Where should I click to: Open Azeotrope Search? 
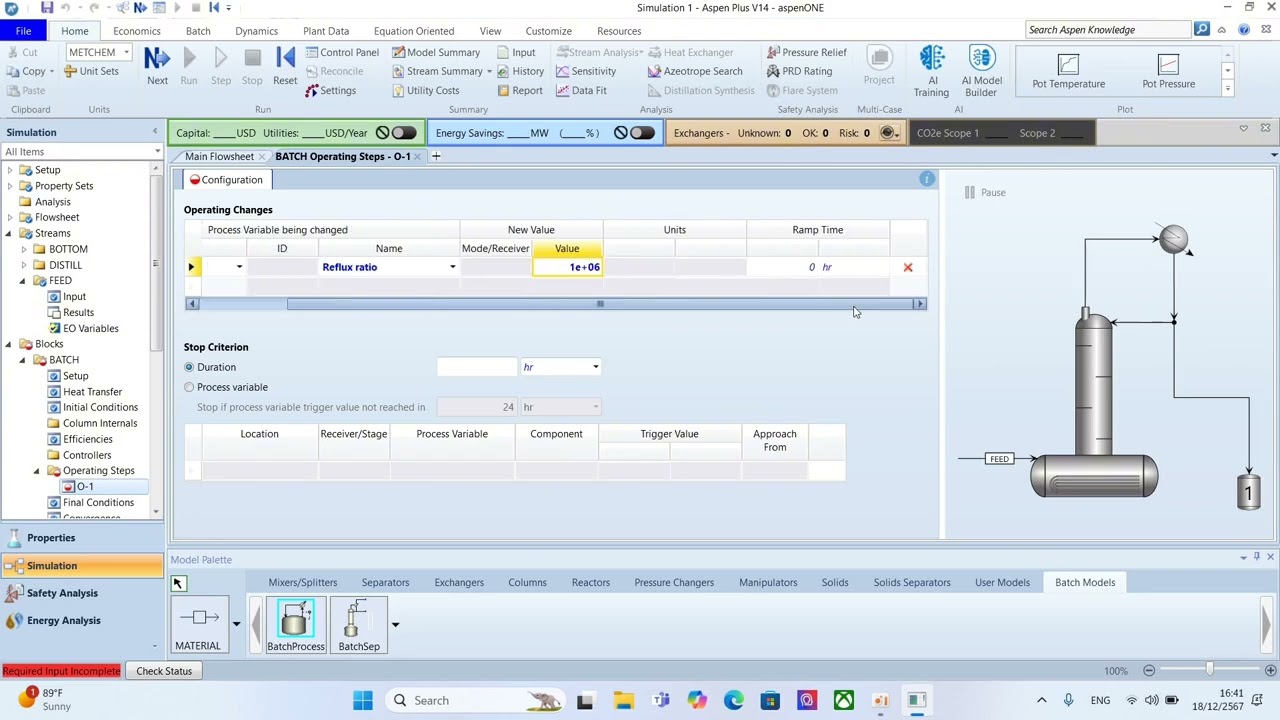click(694, 71)
